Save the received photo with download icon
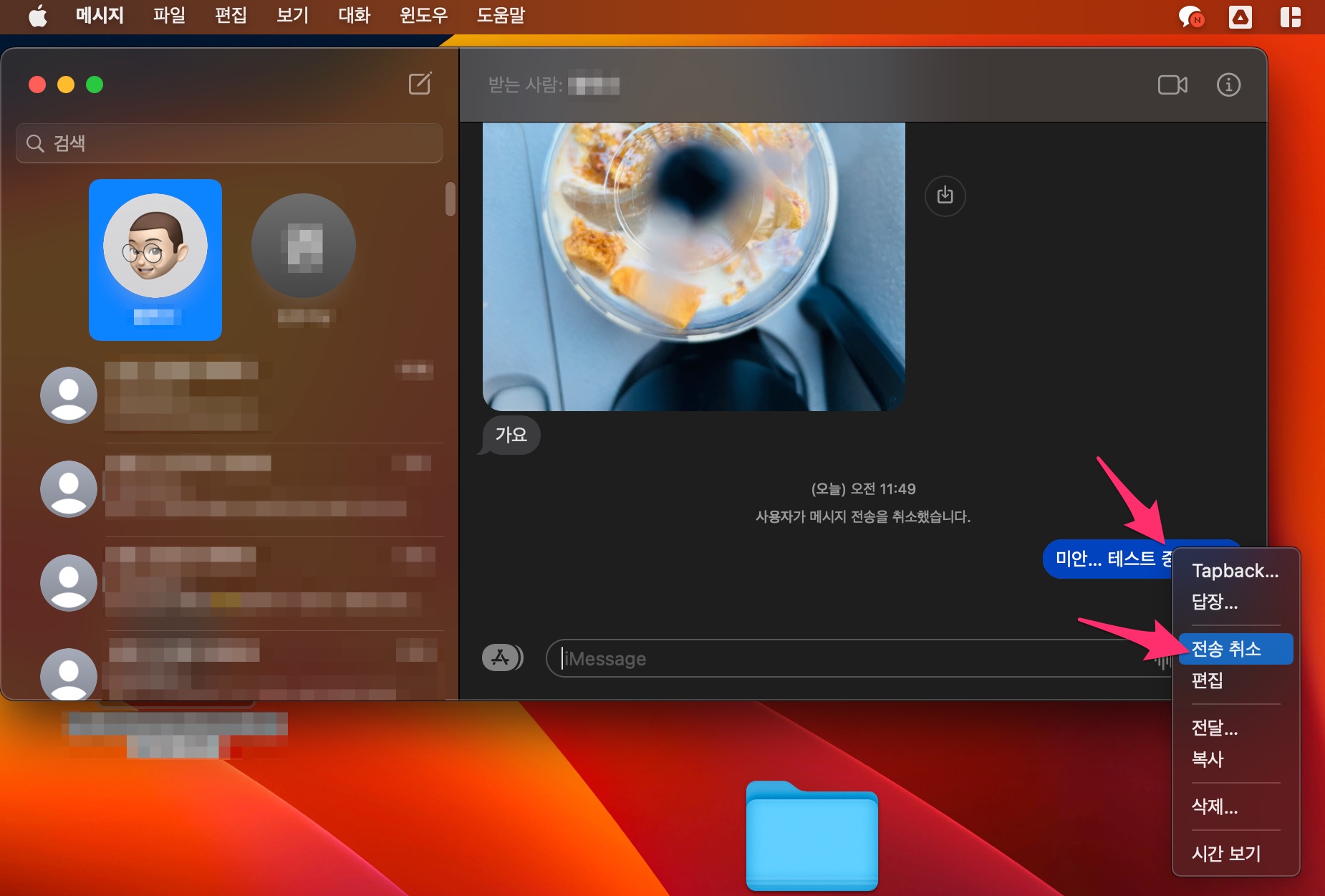This screenshot has width=1325, height=896. (945, 195)
